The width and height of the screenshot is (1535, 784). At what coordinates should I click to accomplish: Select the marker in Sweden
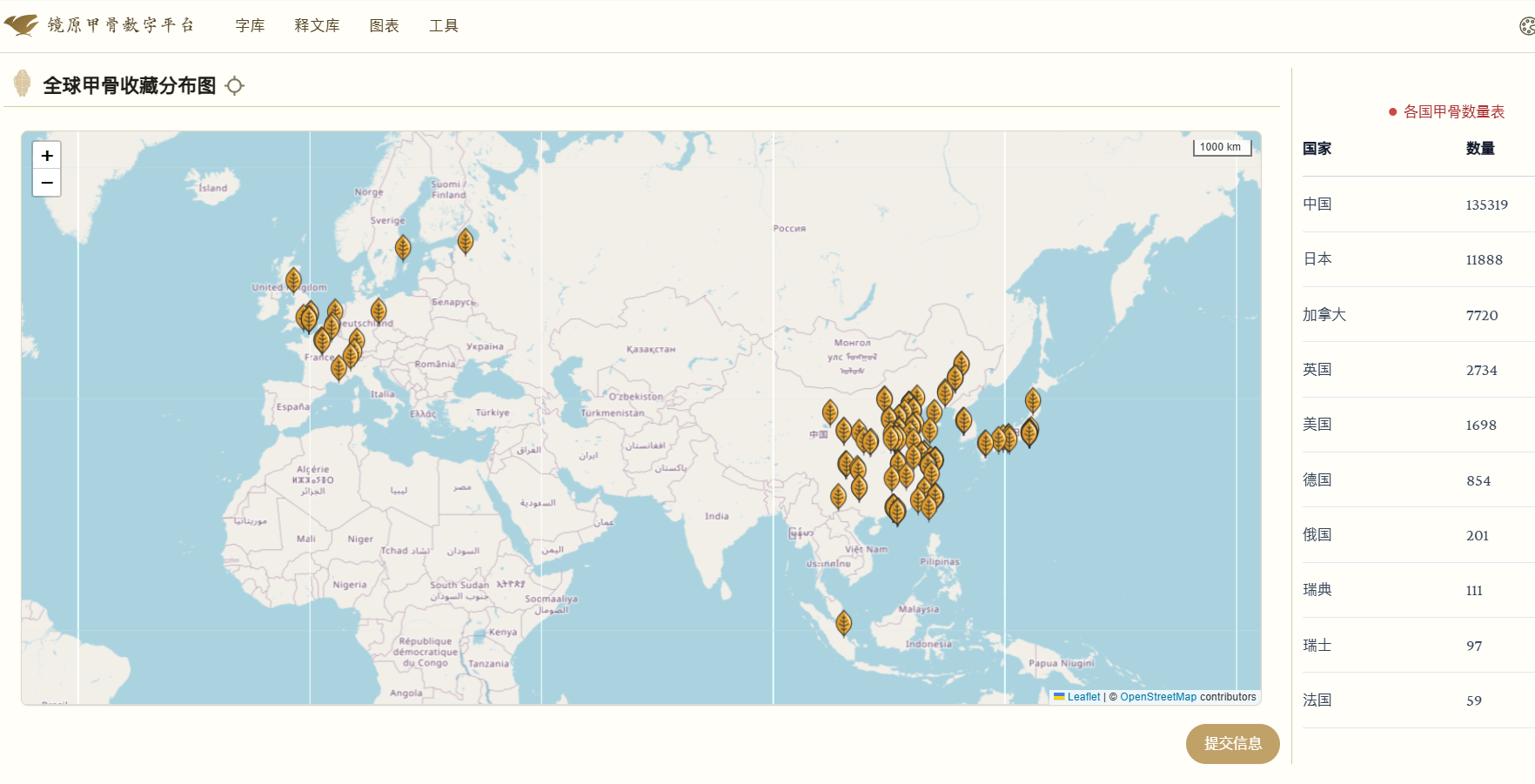pyautogui.click(x=403, y=248)
